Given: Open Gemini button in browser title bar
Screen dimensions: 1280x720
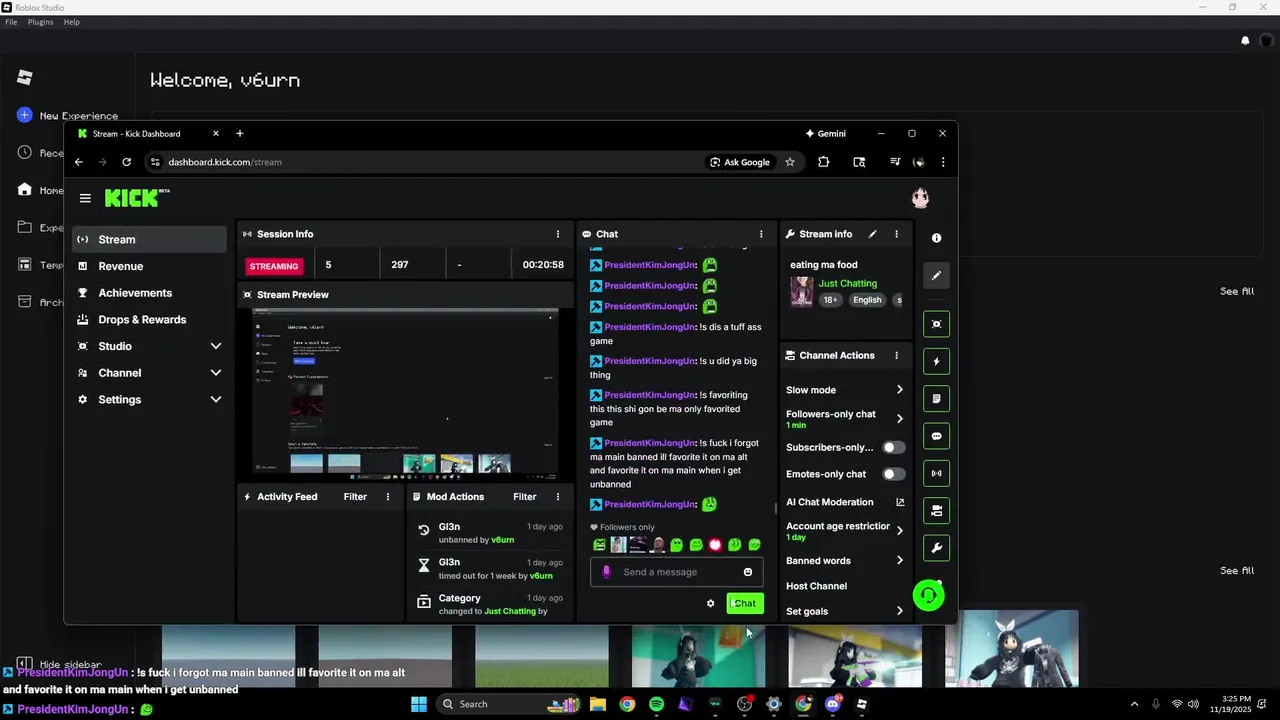Looking at the screenshot, I should (x=826, y=134).
